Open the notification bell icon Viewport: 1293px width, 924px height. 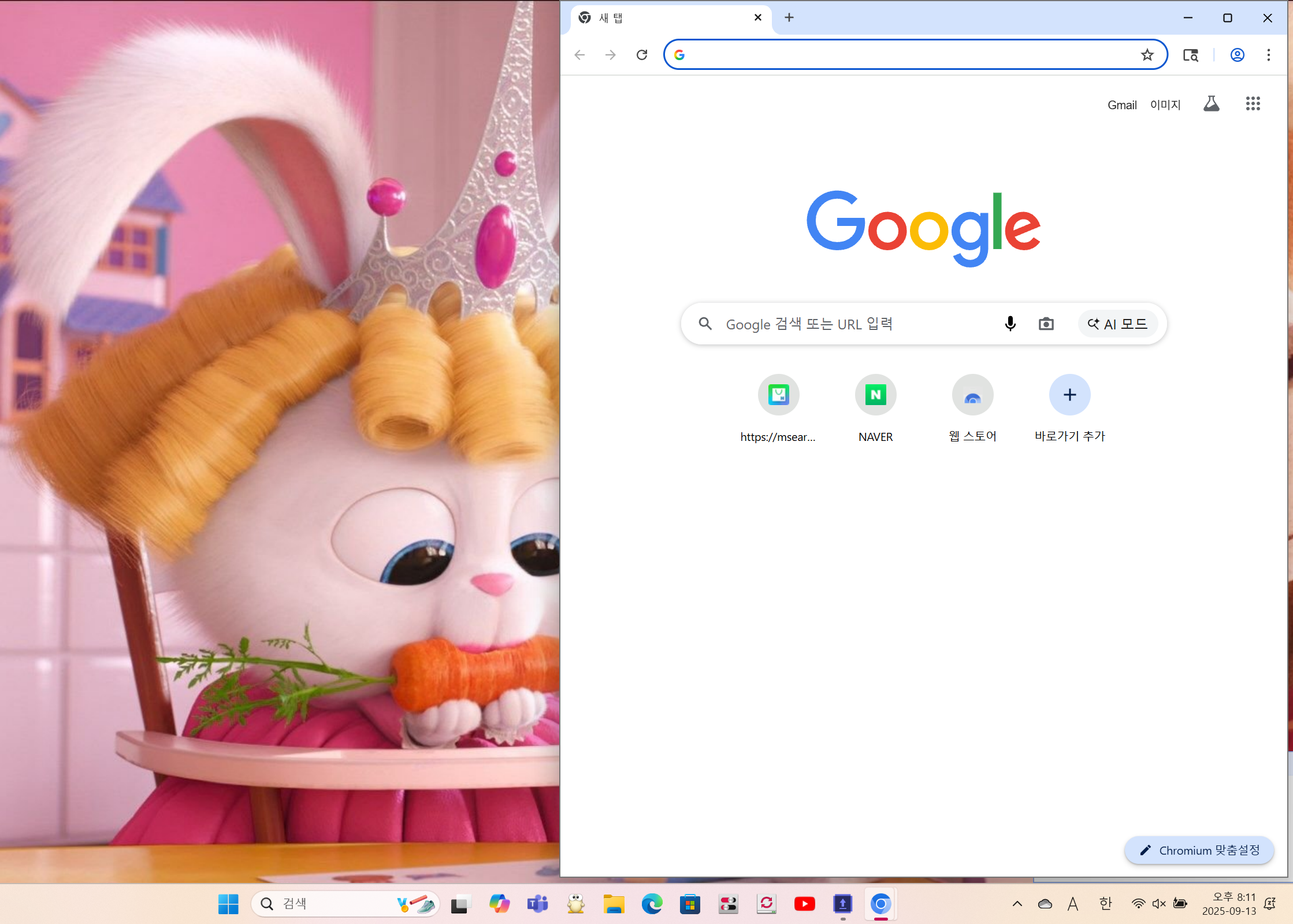(1270, 904)
